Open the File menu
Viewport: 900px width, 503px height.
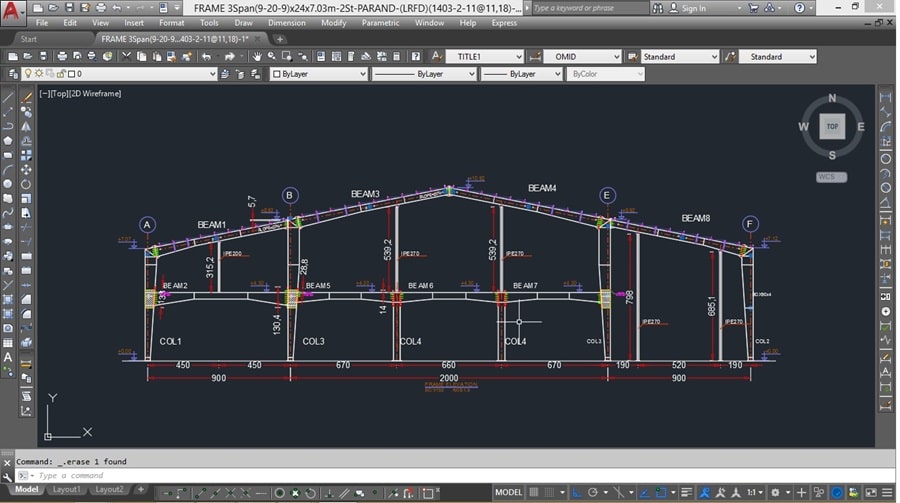[42, 23]
